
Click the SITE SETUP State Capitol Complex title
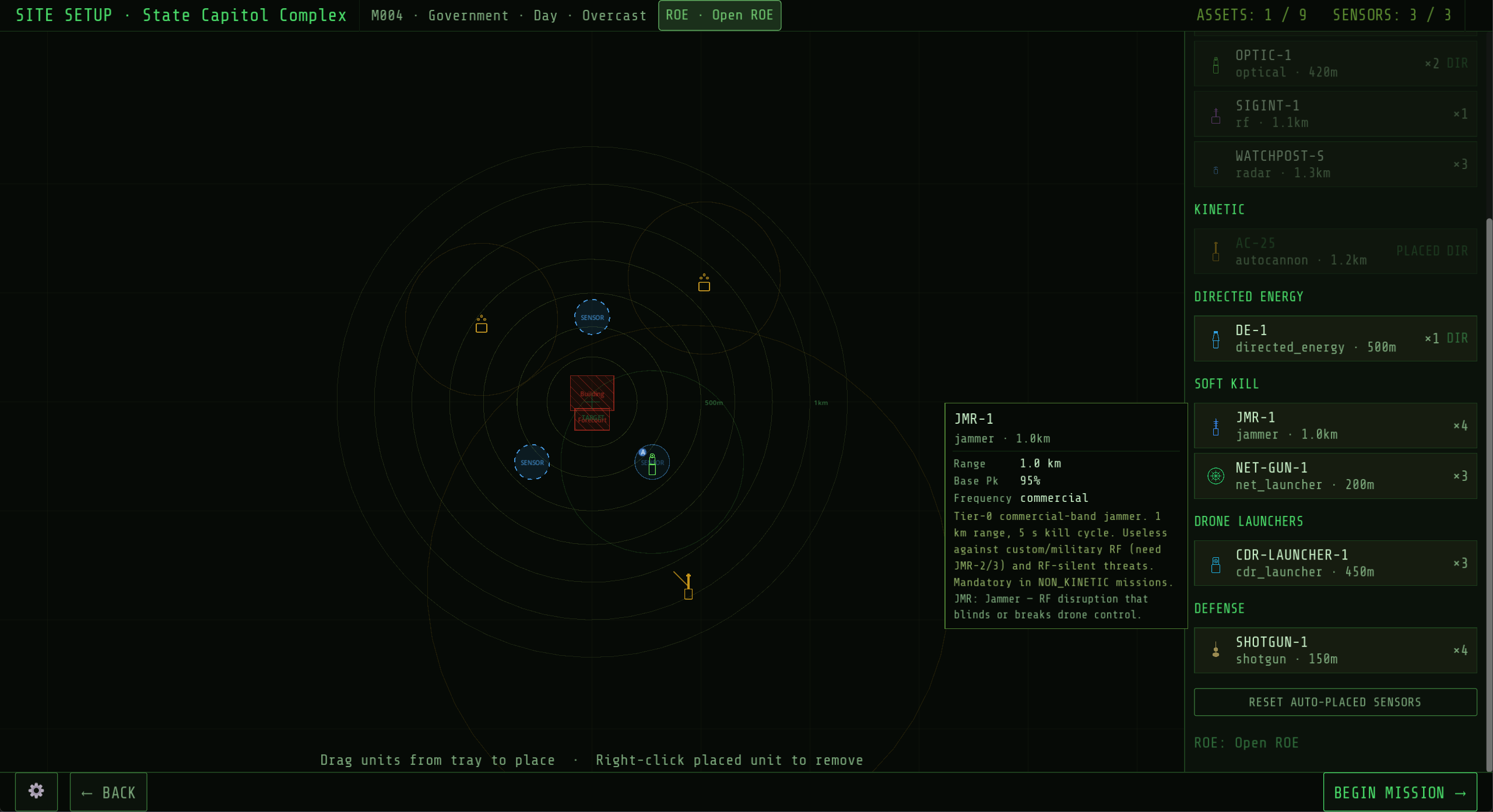pos(181,15)
